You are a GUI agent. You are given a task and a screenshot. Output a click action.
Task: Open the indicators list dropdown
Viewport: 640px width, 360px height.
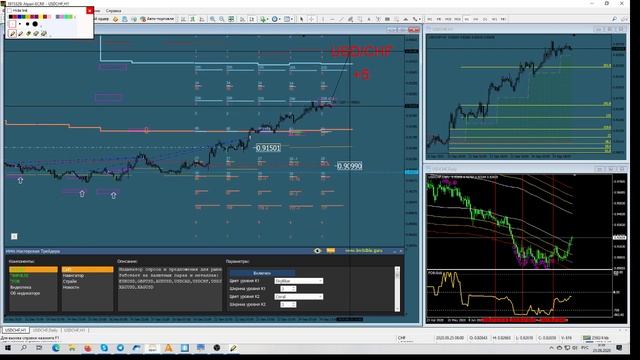pyautogui.click(x=264, y=19)
